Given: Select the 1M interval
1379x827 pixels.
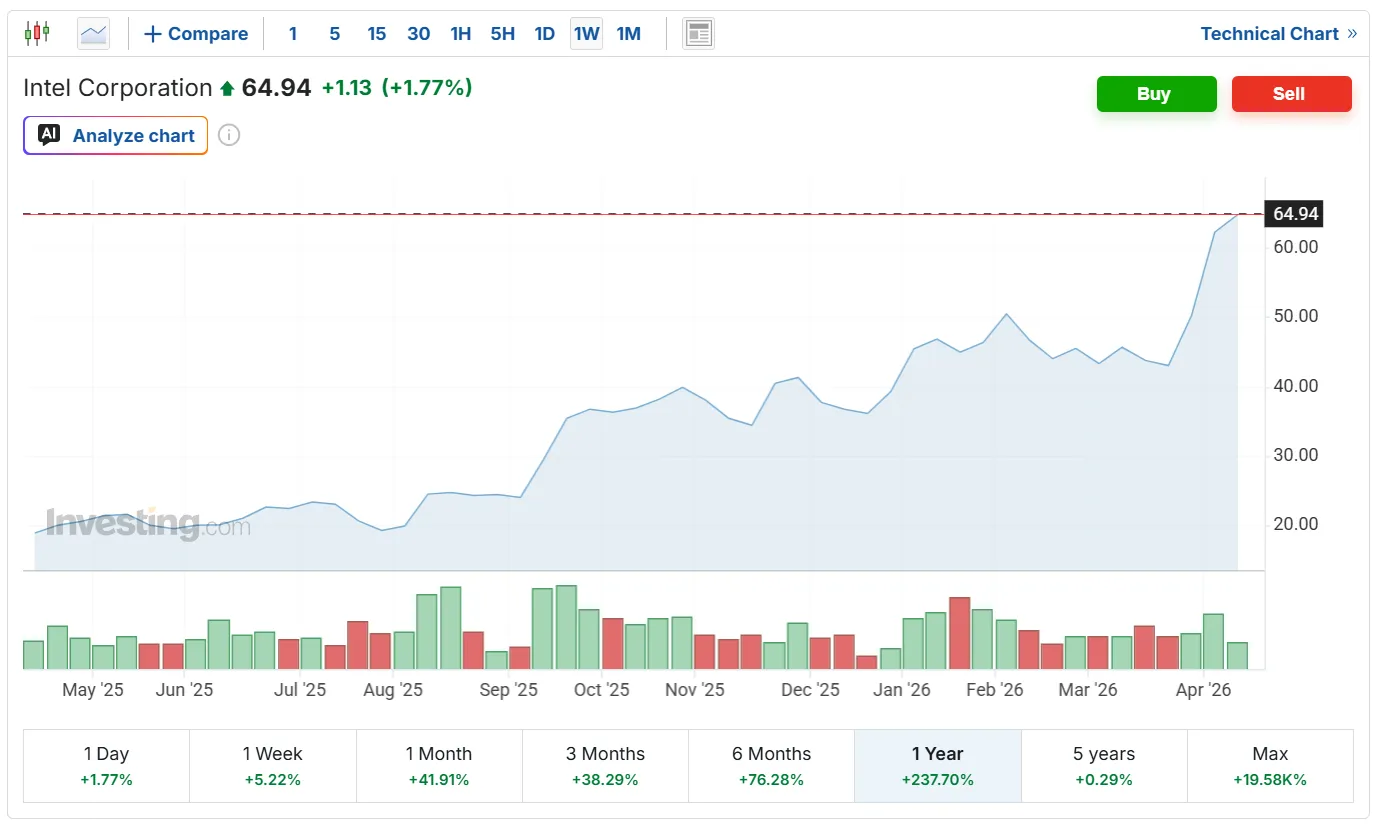Looking at the screenshot, I should (x=628, y=34).
